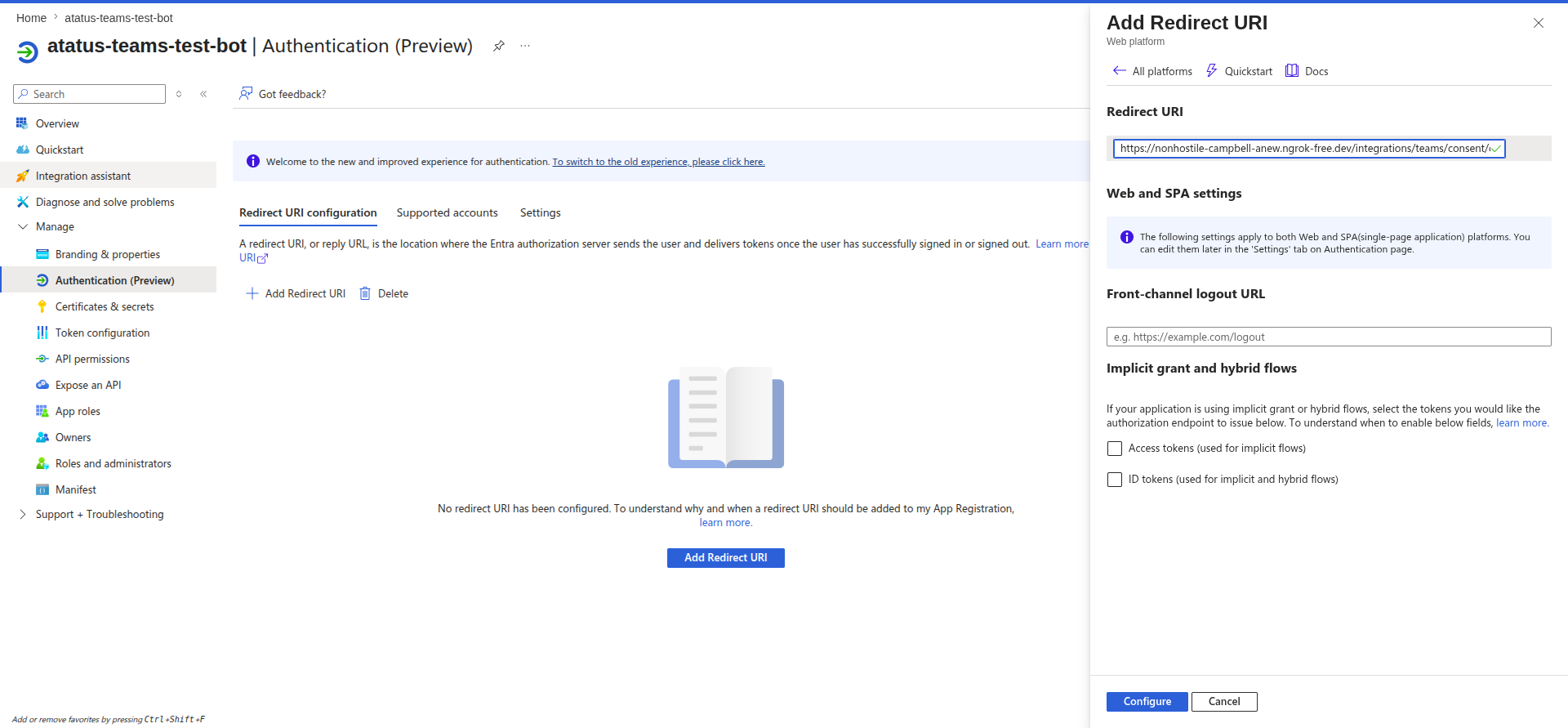The width and height of the screenshot is (1568, 728).
Task: Click the feedback person icon
Action: click(x=246, y=94)
